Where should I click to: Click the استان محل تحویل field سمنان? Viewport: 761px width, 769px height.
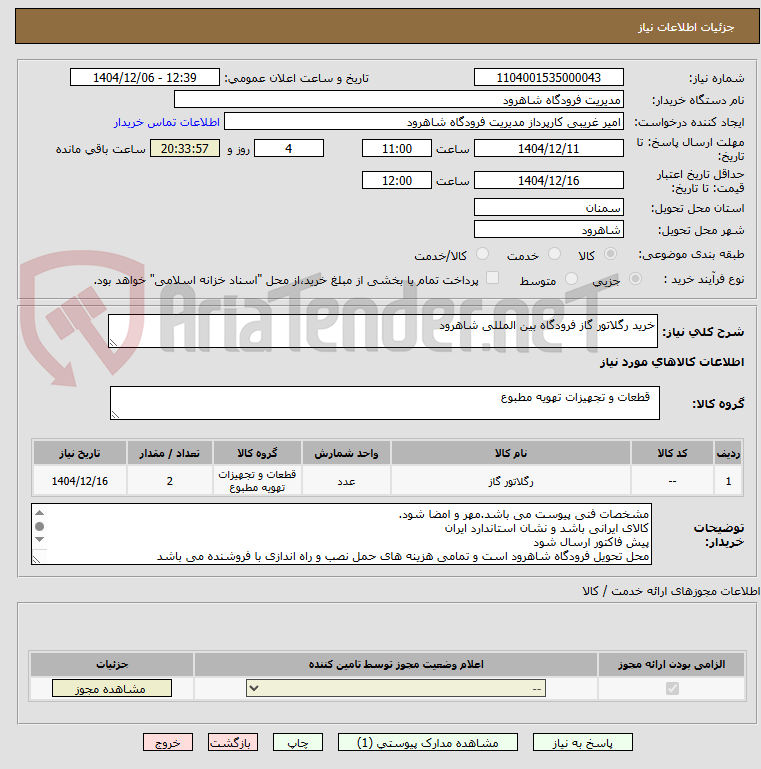point(549,207)
